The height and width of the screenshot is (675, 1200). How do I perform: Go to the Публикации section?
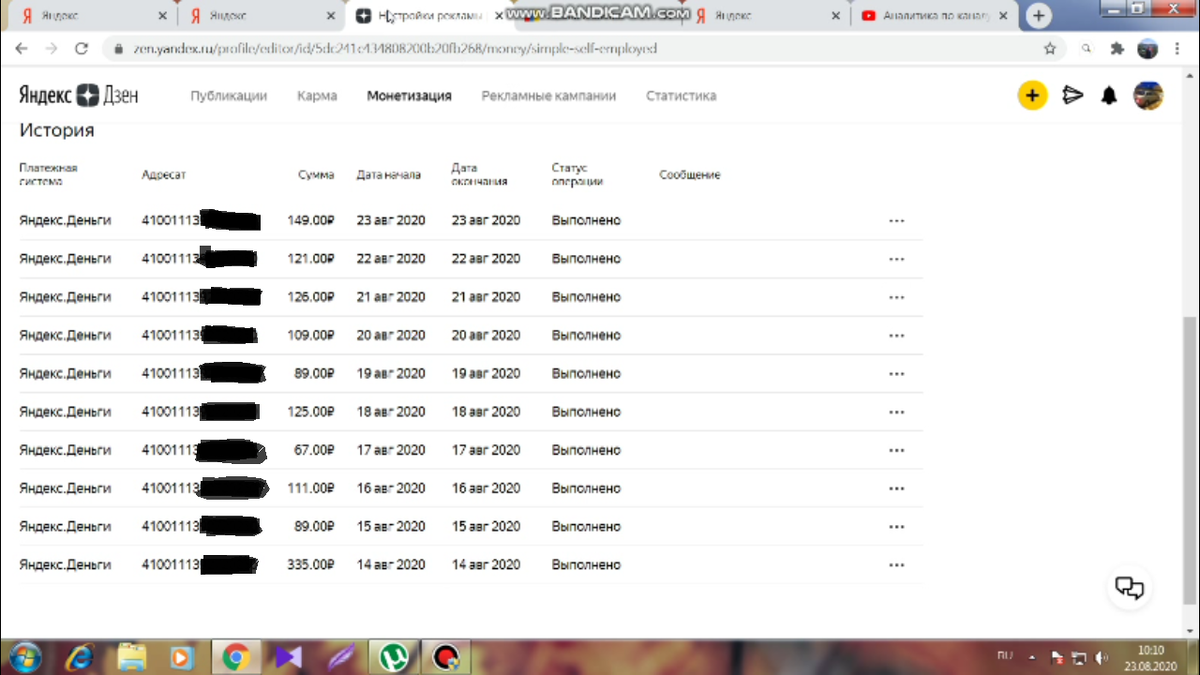[x=229, y=96]
